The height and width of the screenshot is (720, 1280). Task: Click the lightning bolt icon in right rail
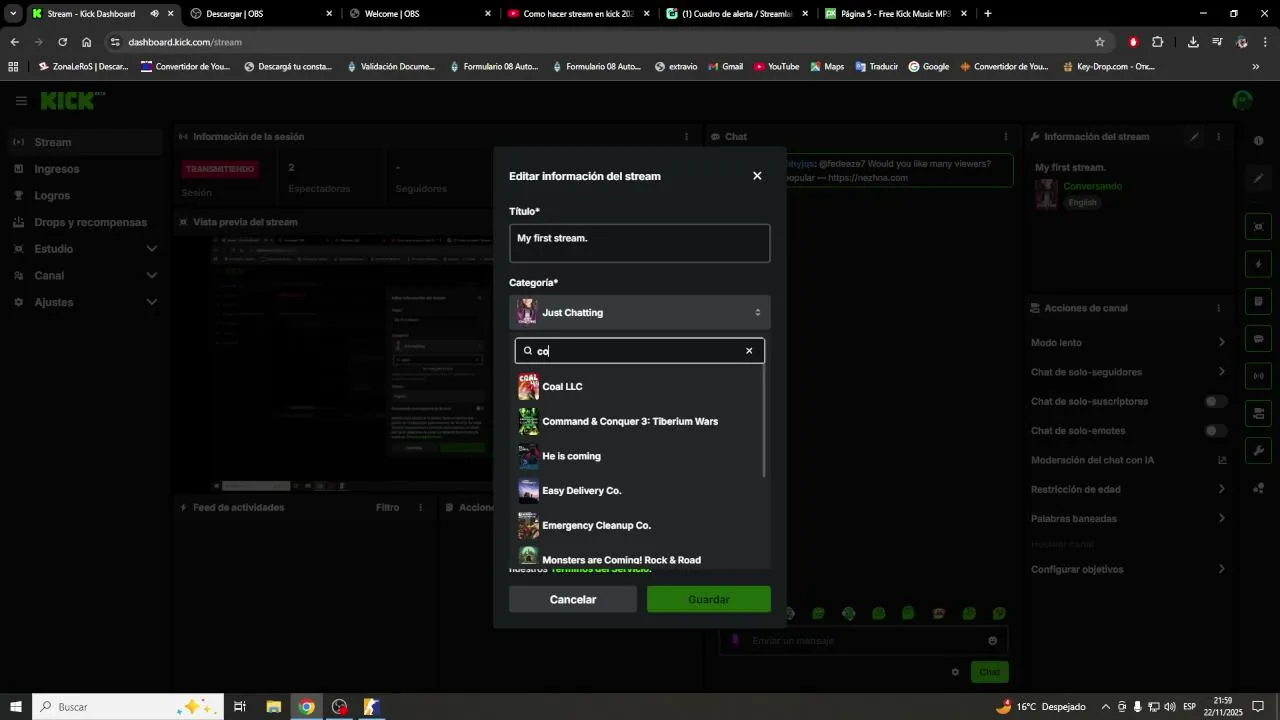[1259, 265]
